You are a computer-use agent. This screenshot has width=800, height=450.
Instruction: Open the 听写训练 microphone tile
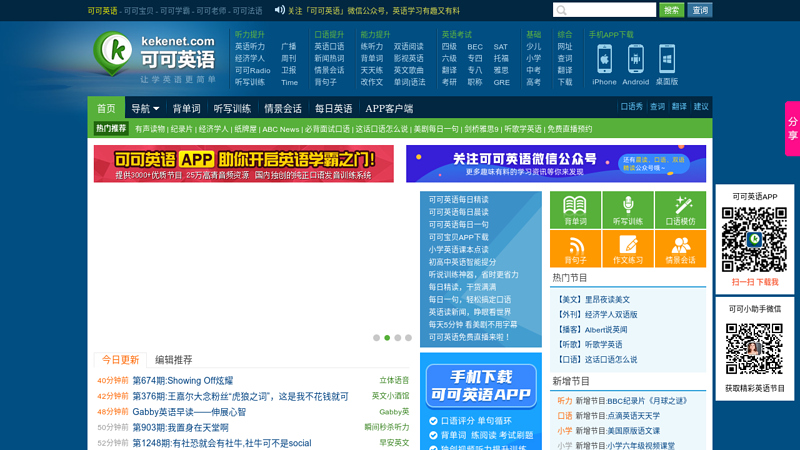(x=628, y=210)
